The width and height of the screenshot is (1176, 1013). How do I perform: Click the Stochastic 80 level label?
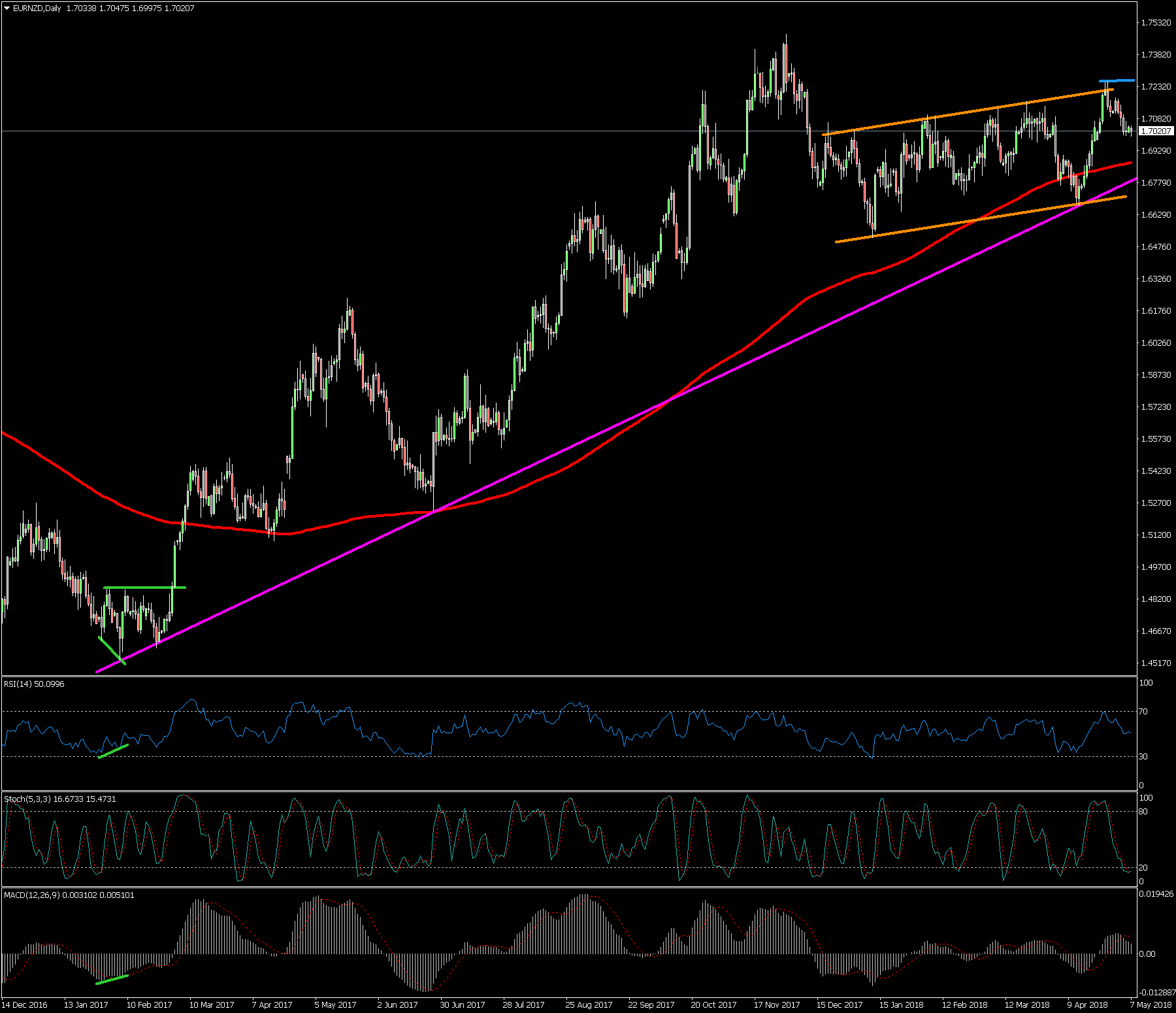(1143, 812)
